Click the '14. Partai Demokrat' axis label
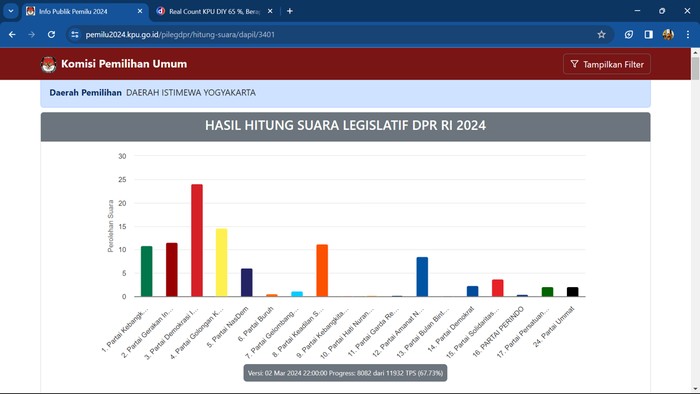 point(451,329)
